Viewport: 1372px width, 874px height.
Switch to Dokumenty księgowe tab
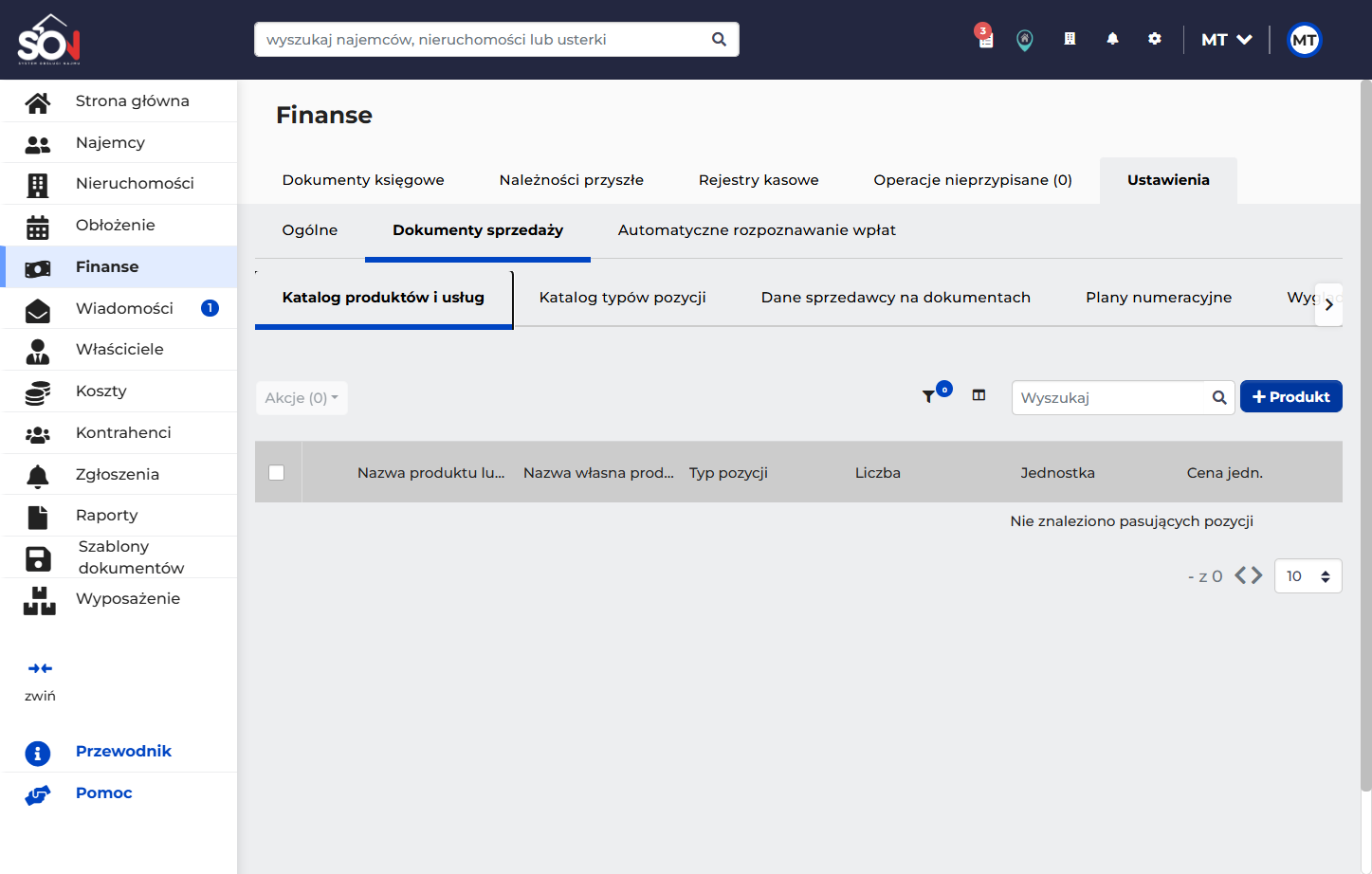(363, 180)
